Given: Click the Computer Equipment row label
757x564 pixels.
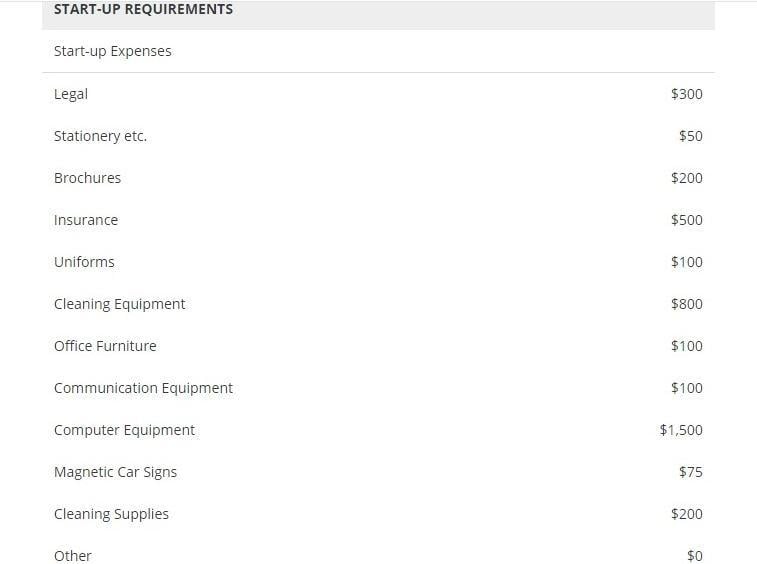Looking at the screenshot, I should [124, 430].
